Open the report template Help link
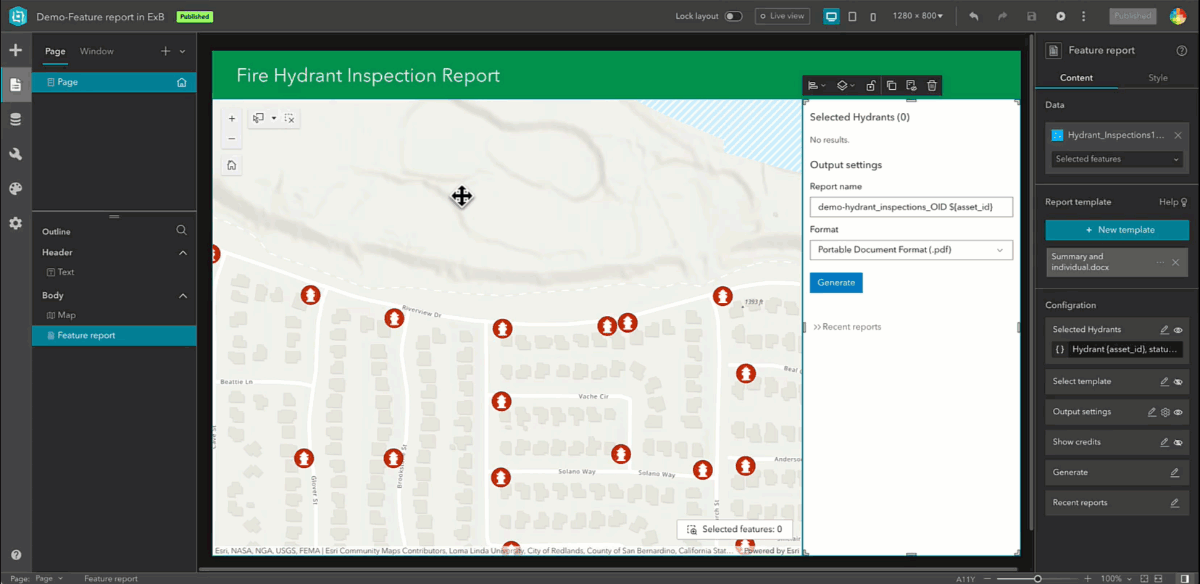The height and width of the screenshot is (584, 1200). (1172, 202)
